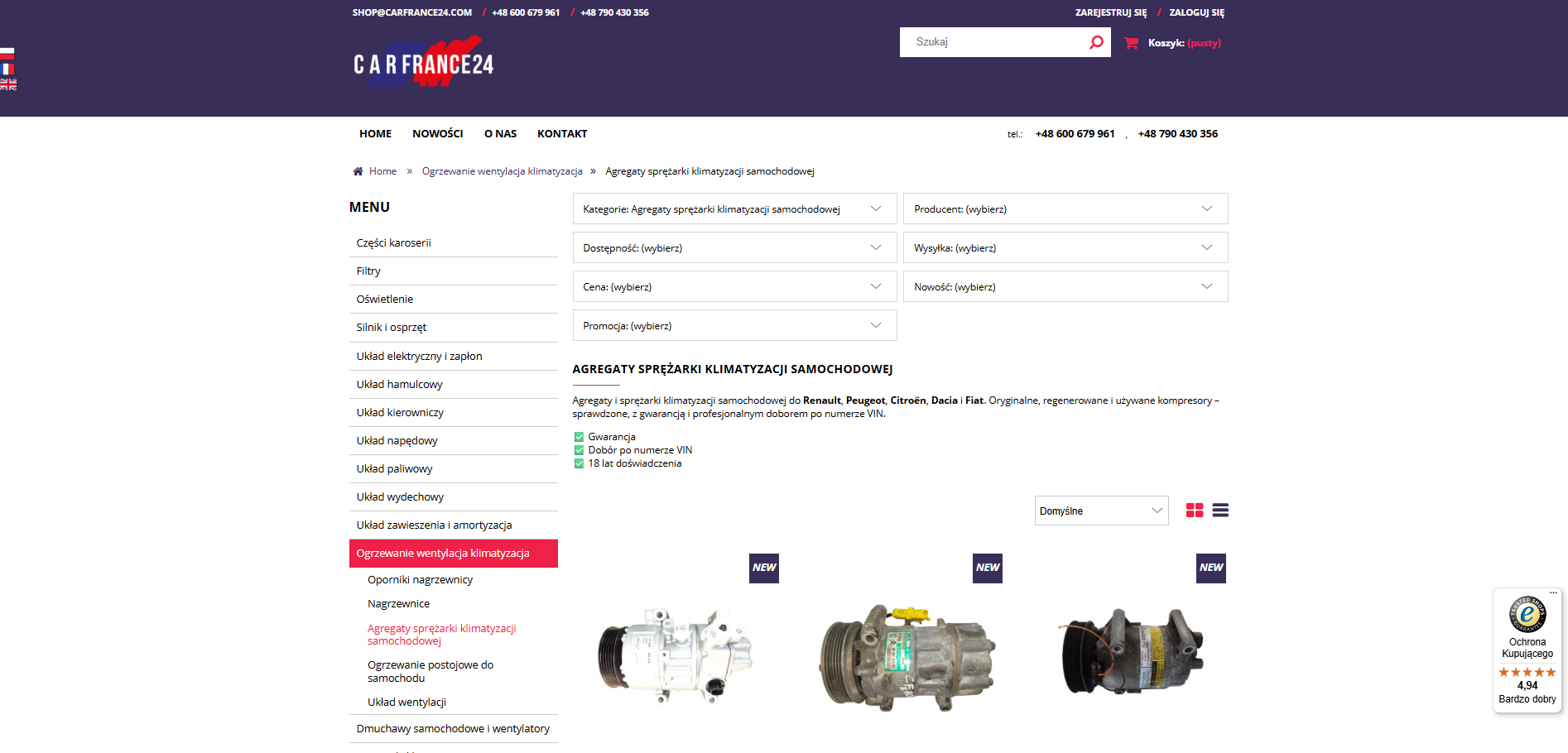Switch products to list view
Image resolution: width=1568 pixels, height=753 pixels.
(x=1219, y=511)
